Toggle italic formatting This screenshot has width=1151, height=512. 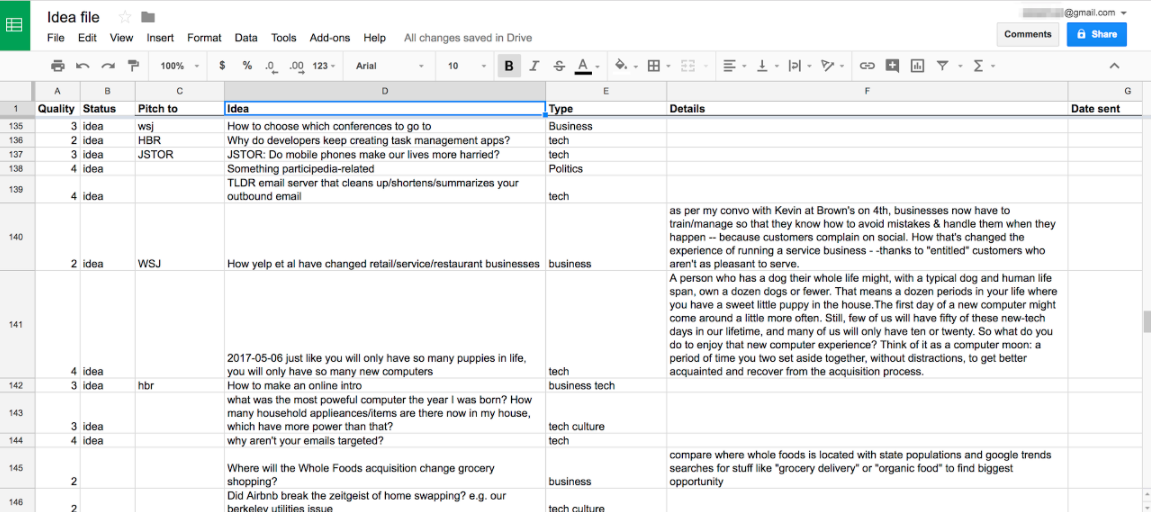coord(534,66)
